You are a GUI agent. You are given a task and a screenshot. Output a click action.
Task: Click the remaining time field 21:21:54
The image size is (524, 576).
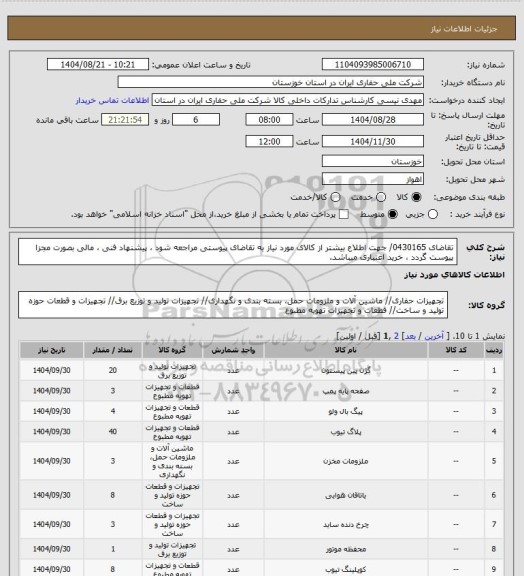(125, 120)
